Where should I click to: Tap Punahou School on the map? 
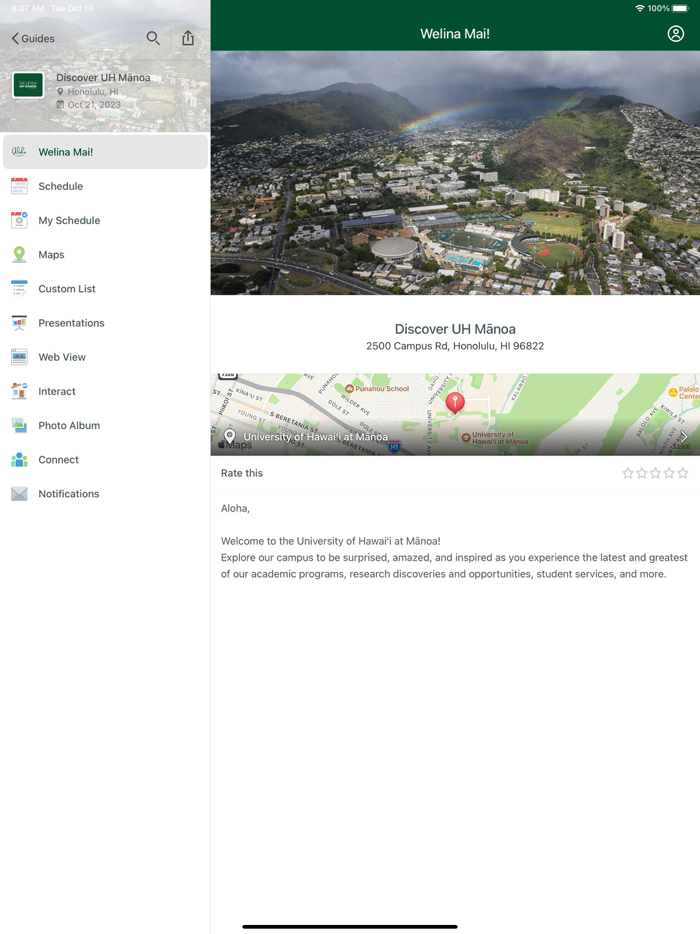(x=377, y=388)
